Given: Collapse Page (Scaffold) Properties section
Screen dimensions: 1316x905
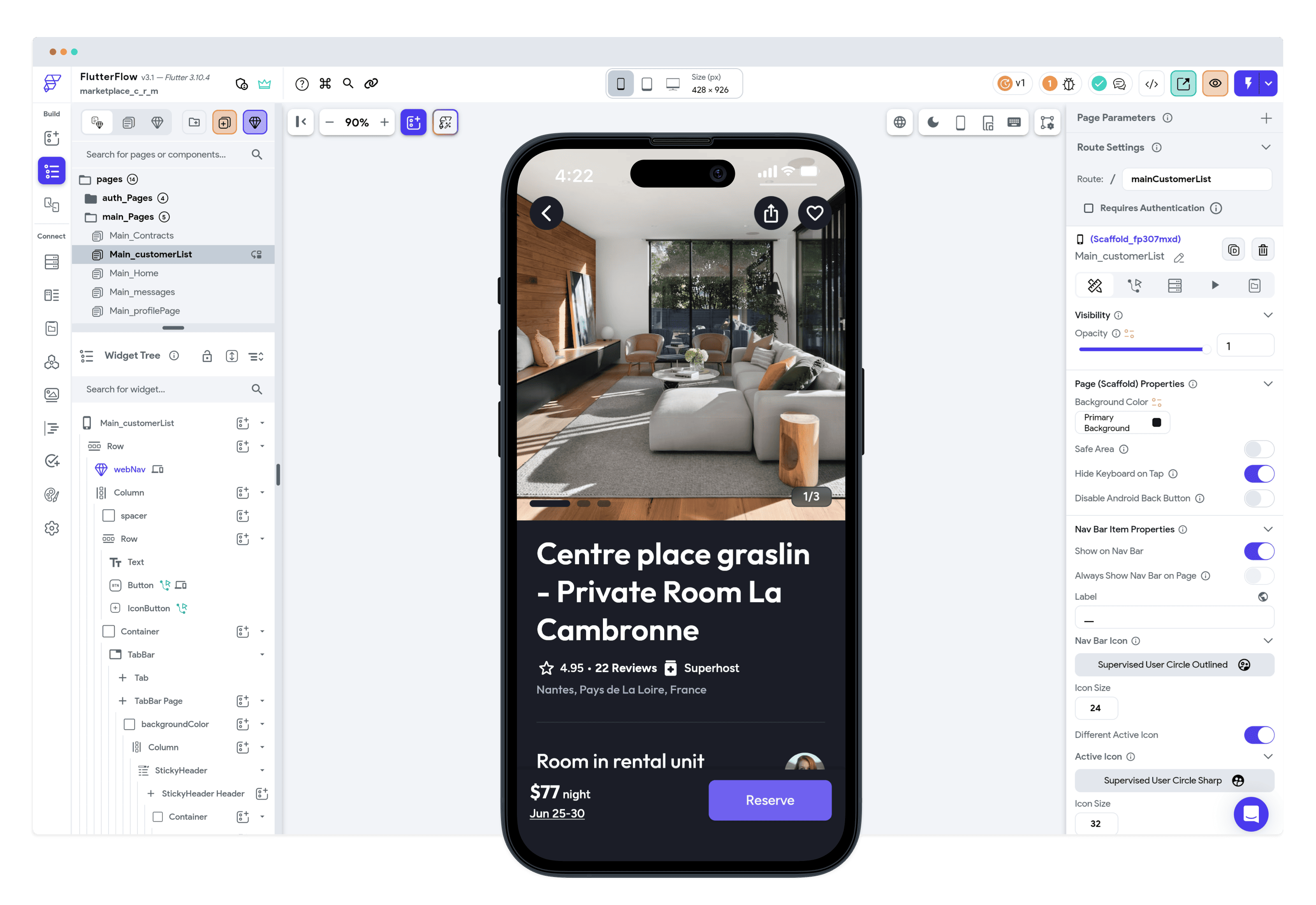Looking at the screenshot, I should pos(1268,384).
